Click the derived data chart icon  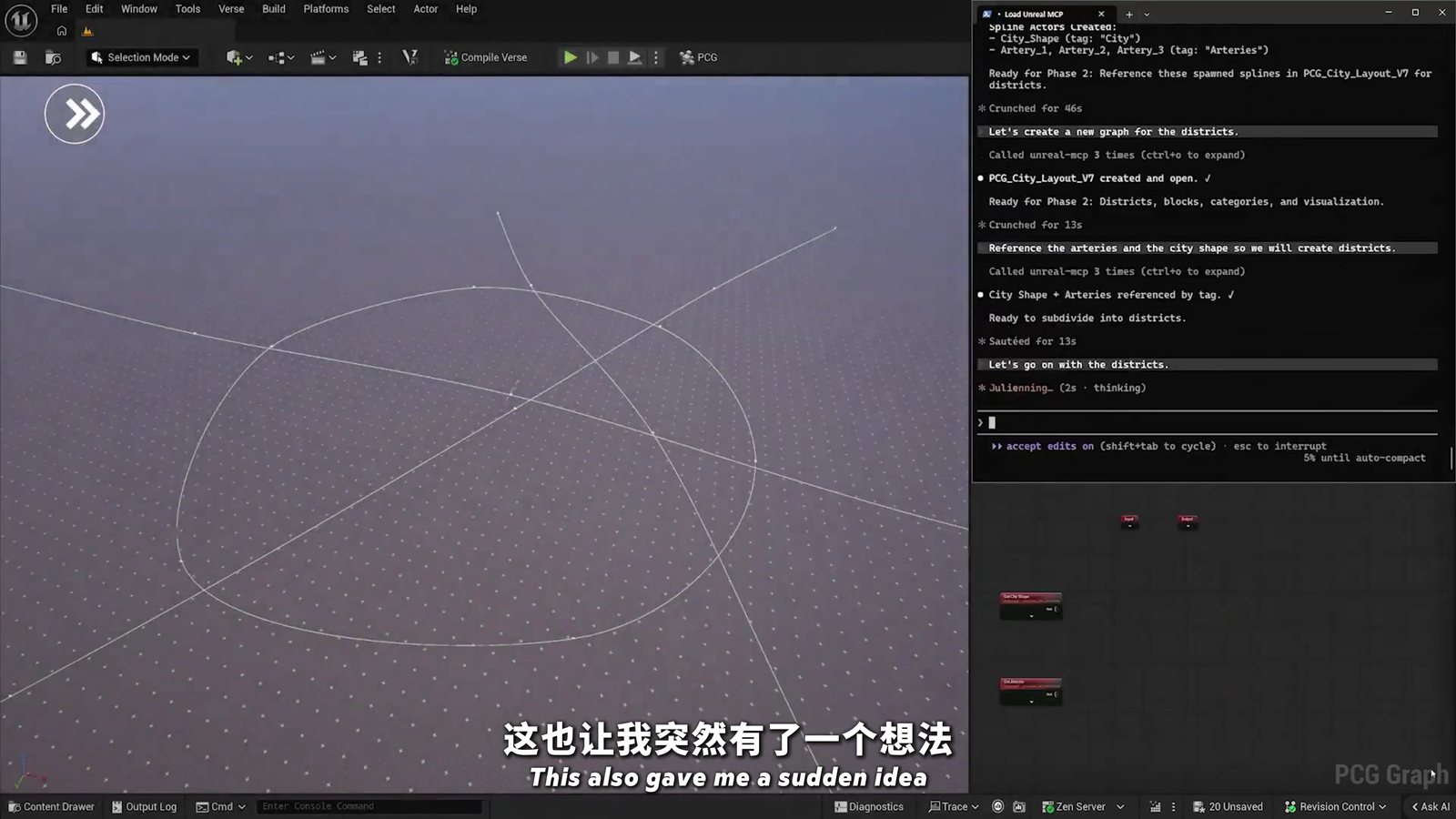click(x=1156, y=807)
